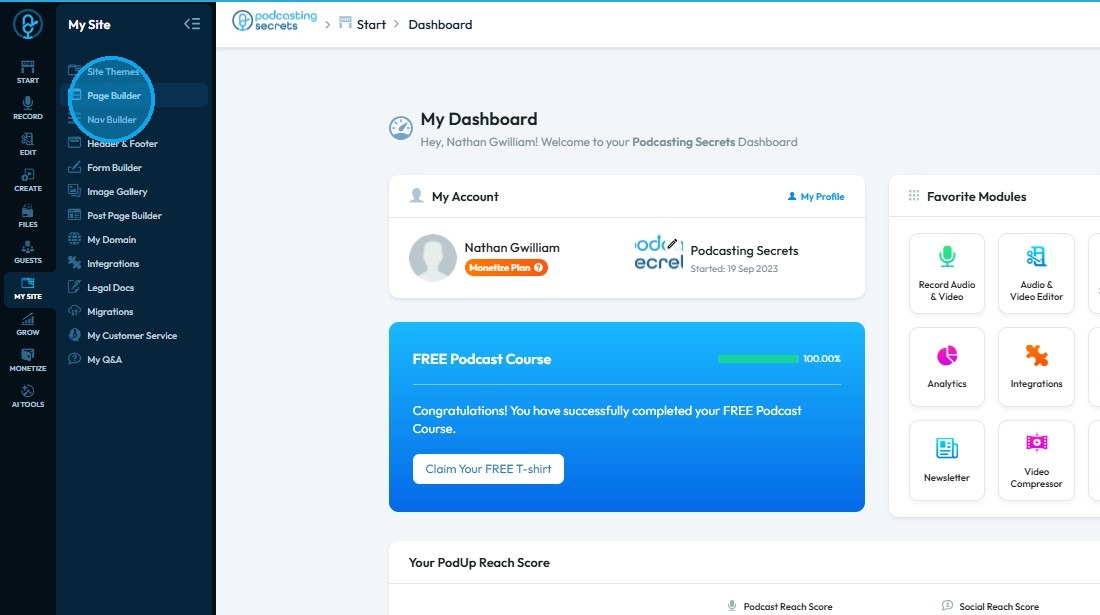Image resolution: width=1100 pixels, height=615 pixels.
Task: Open the Record section in left rail
Action: point(27,107)
